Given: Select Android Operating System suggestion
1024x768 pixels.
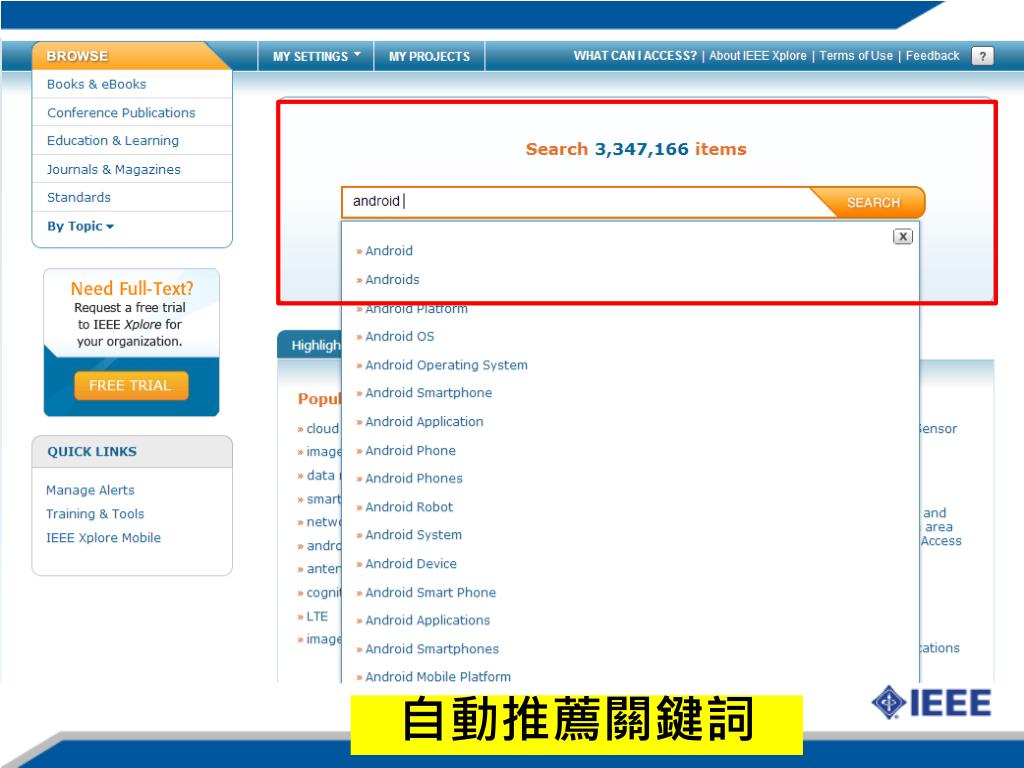Looking at the screenshot, I should click(446, 365).
